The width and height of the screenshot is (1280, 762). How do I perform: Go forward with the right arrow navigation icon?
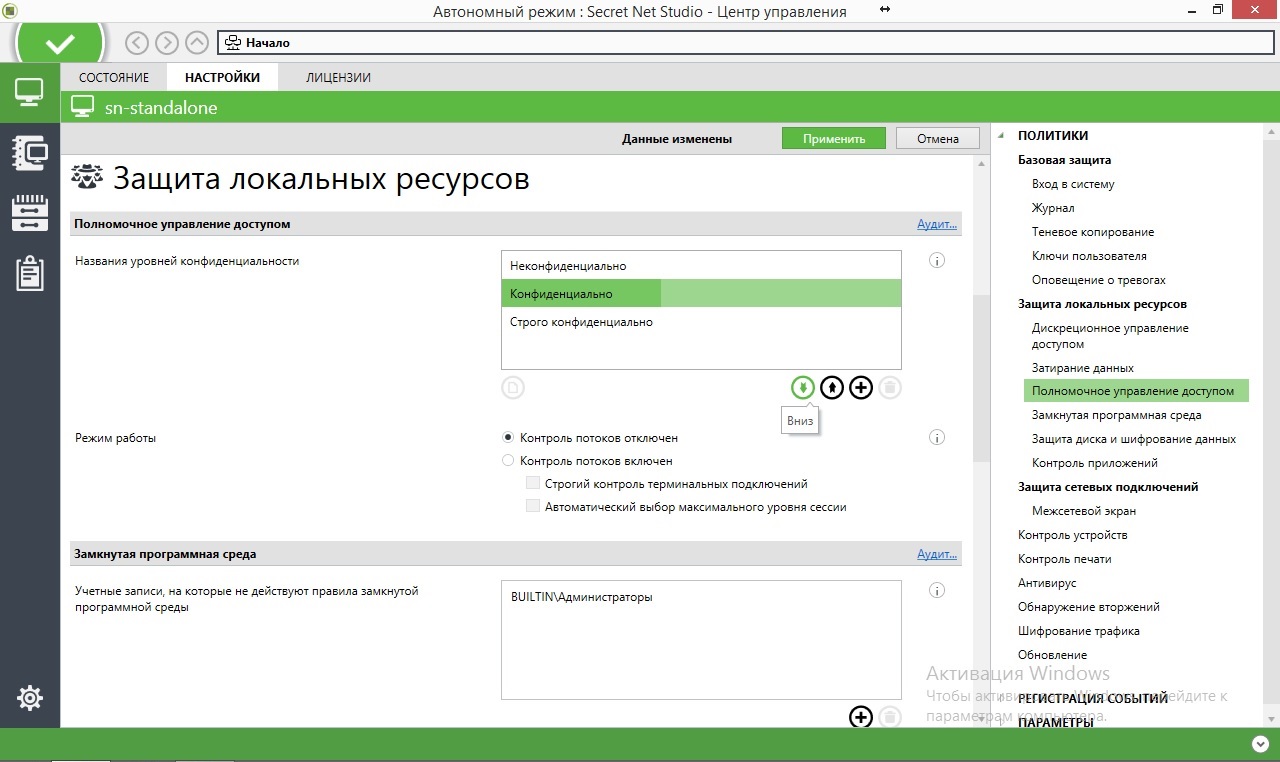(x=167, y=43)
